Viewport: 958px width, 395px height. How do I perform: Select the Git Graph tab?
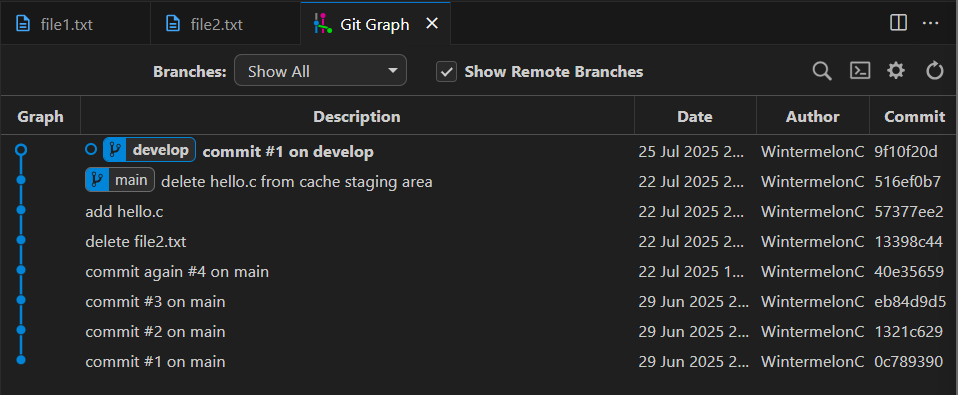tap(375, 24)
